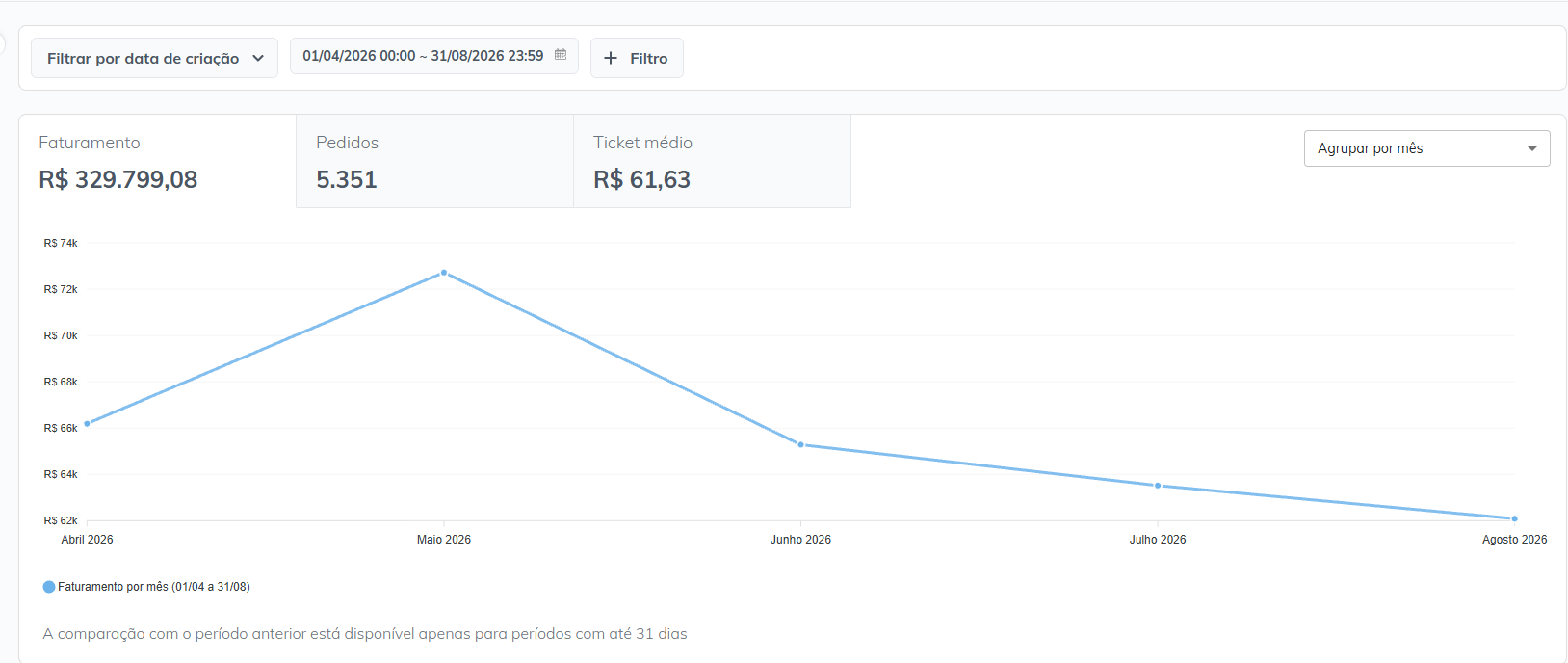Click the 'Maio 2026' x-axis label
This screenshot has height=663, width=1568.
point(444,540)
